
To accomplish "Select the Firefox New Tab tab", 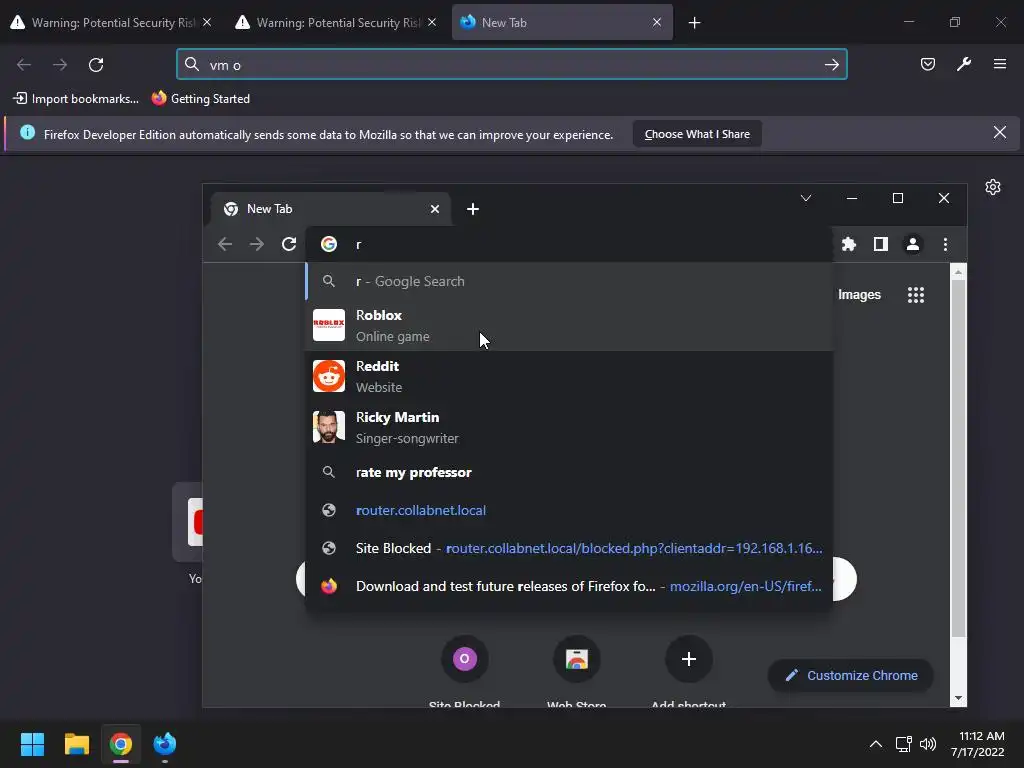I will coord(562,22).
